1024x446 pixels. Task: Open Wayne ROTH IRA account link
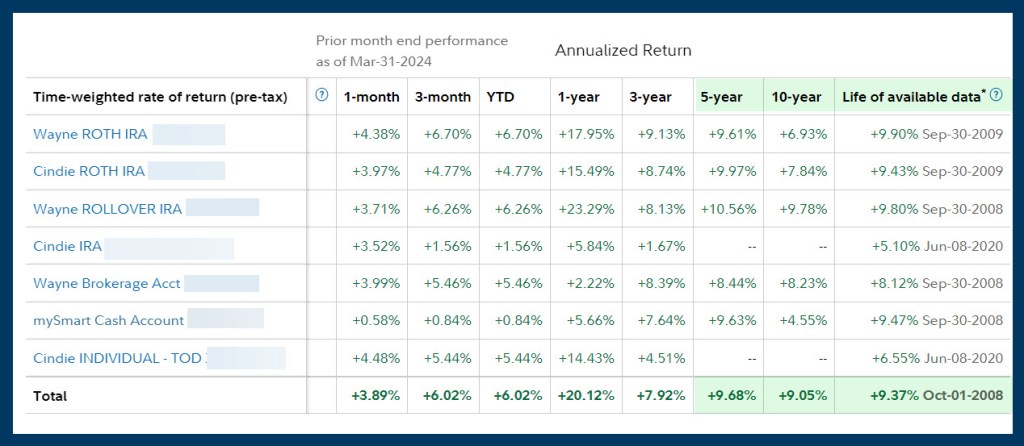(89, 134)
